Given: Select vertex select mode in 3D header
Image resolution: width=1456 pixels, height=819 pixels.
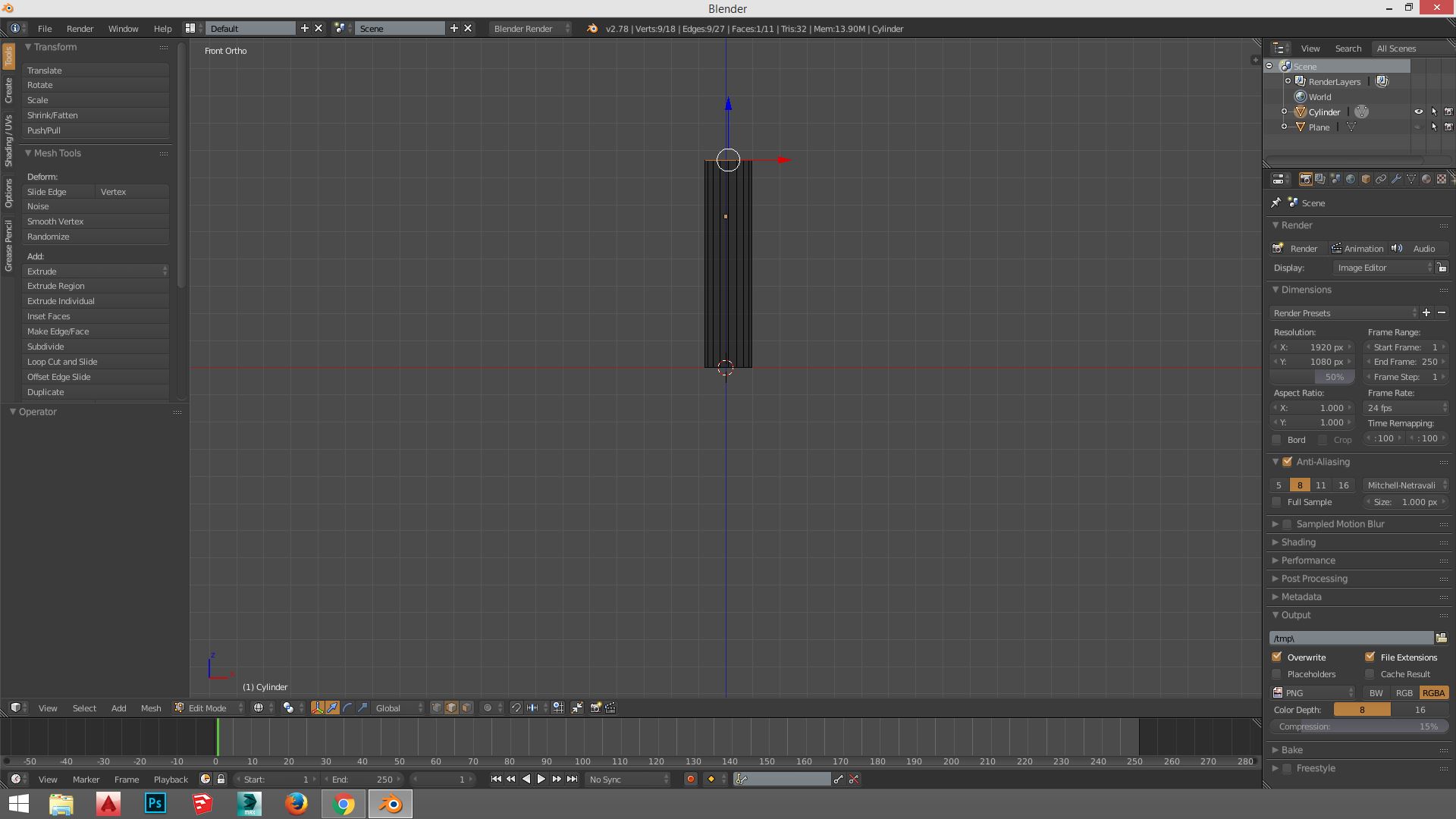Looking at the screenshot, I should pos(436,708).
